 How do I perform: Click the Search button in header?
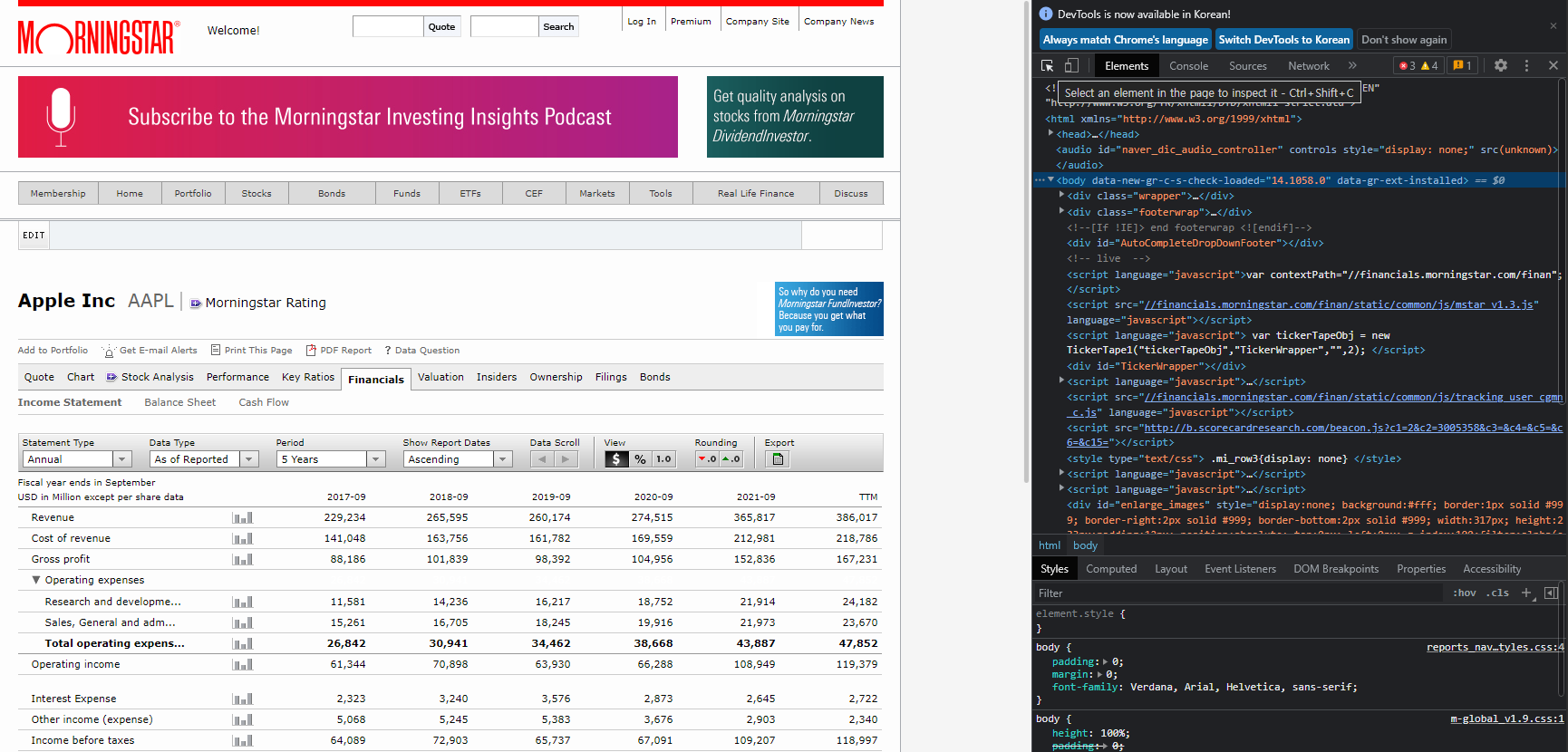tap(558, 26)
